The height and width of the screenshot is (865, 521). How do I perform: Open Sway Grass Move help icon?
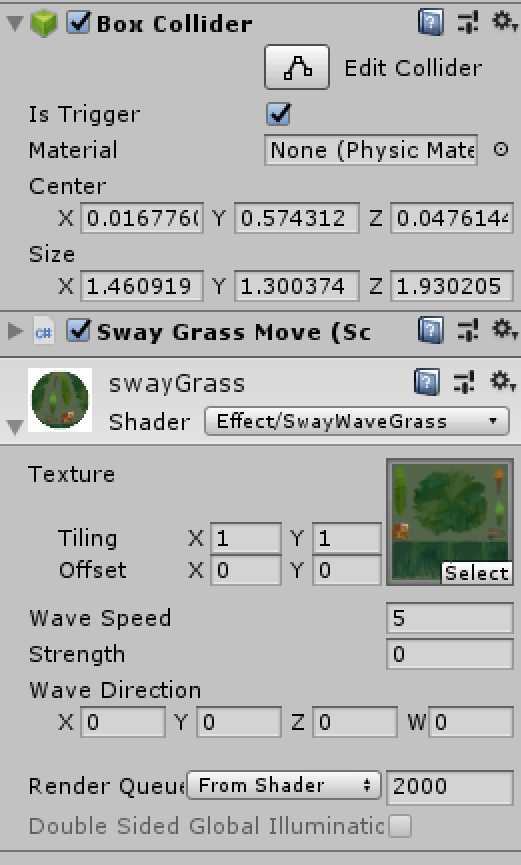tap(430, 331)
